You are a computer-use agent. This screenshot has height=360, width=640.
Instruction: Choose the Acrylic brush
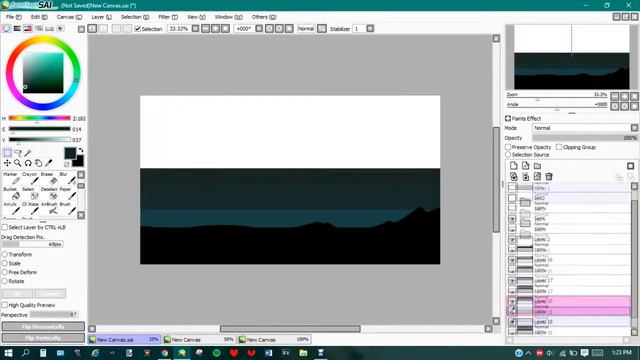click(x=11, y=209)
